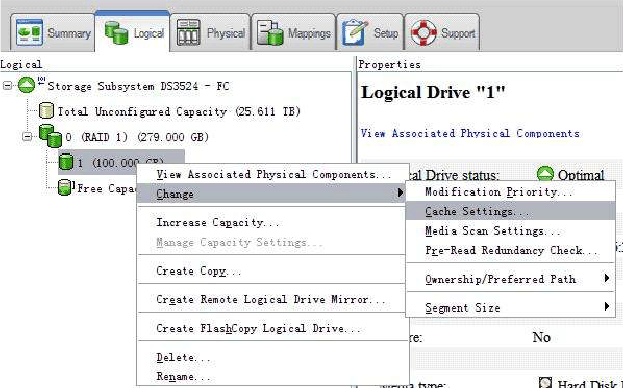Click the Ownership/Preferred Path arrow
Image resolution: width=623 pixels, height=388 pixels.
point(606,278)
